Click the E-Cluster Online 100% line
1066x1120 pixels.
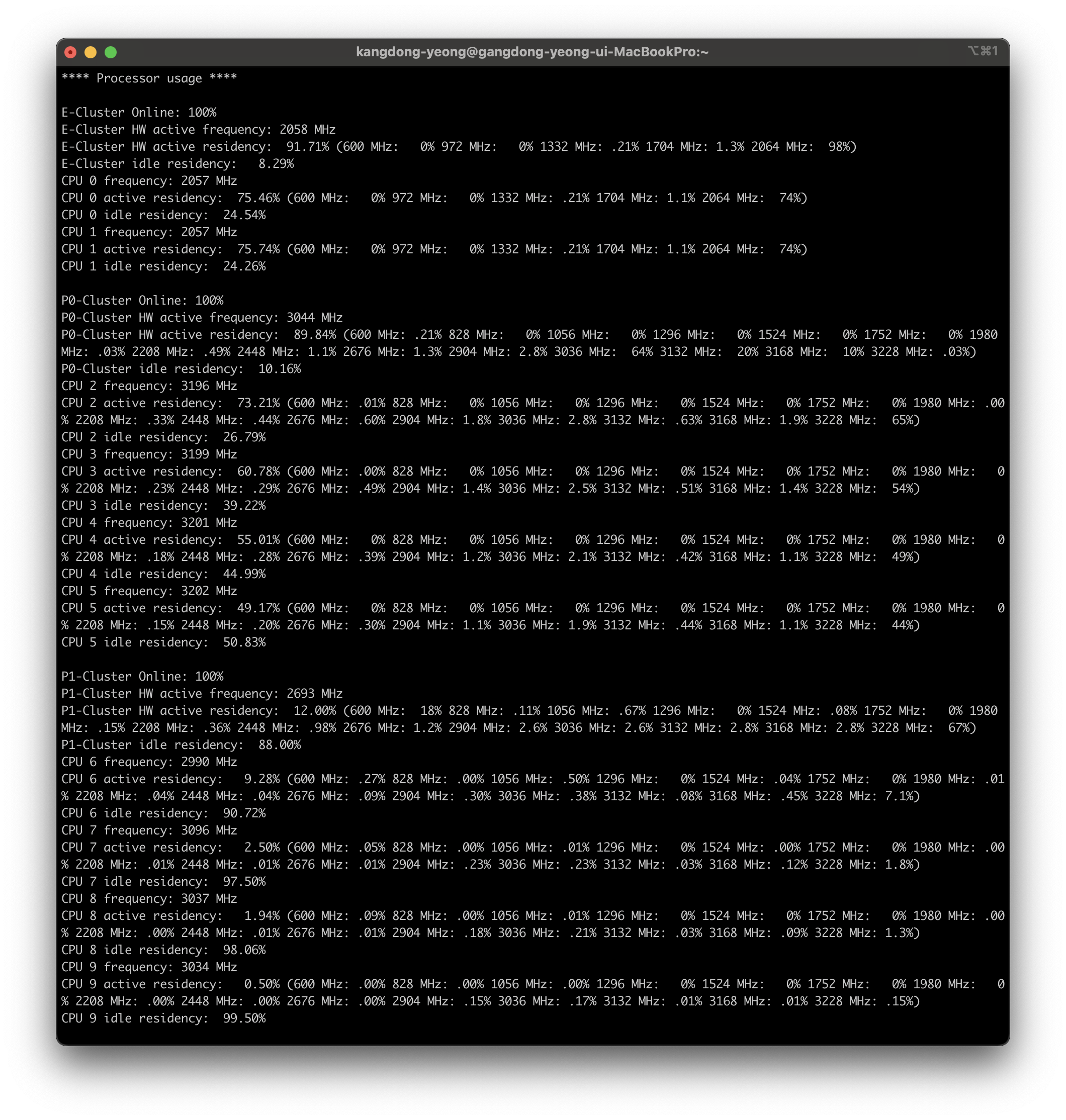click(139, 113)
